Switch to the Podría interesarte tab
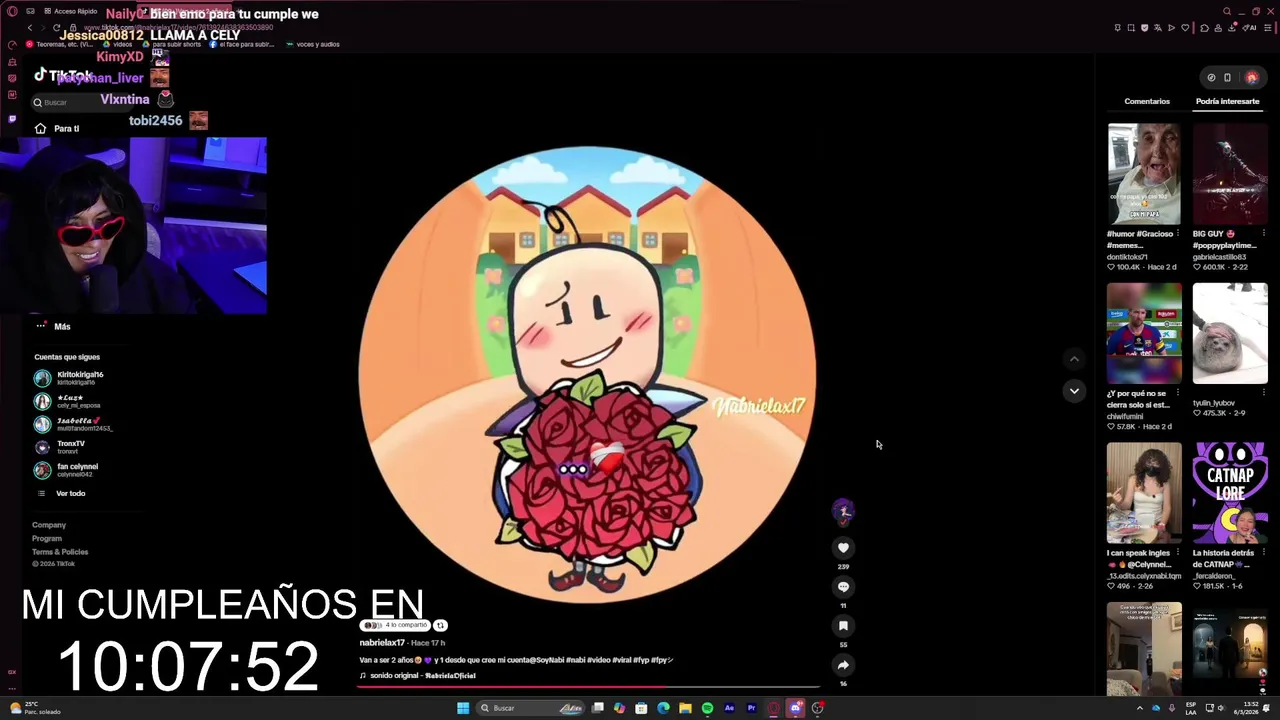The height and width of the screenshot is (720, 1280). [x=1227, y=101]
